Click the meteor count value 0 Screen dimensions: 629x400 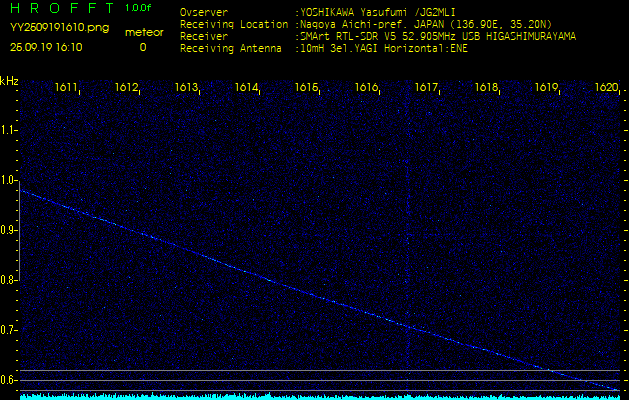(x=142, y=47)
